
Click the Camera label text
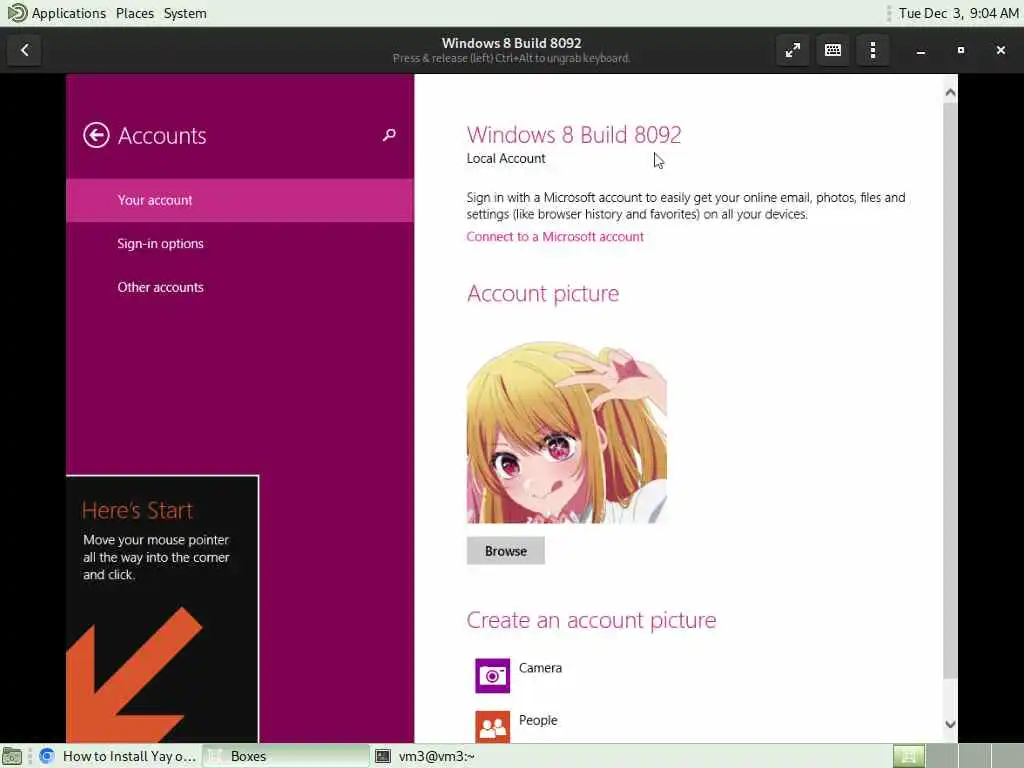tap(540, 668)
